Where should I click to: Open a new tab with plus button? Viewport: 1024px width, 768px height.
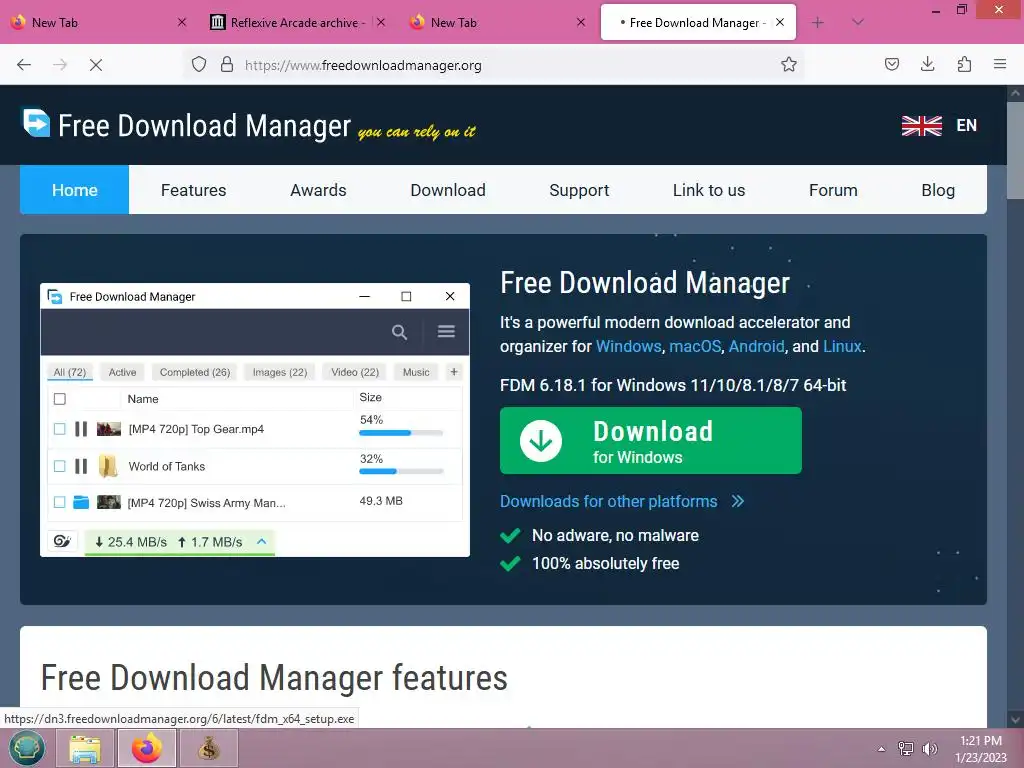click(818, 23)
